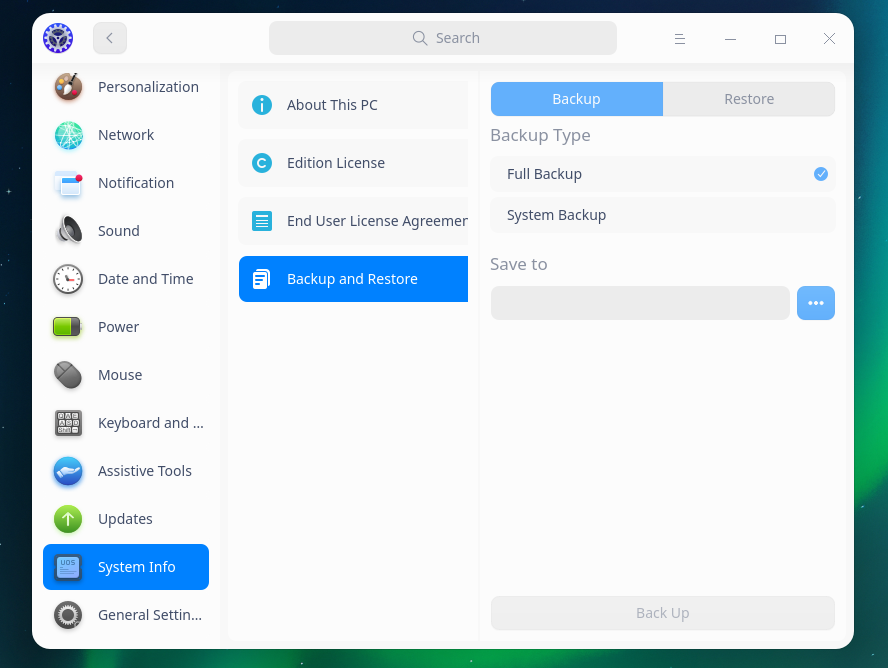Open Sound via its speaker icon
The image size is (888, 668).
click(69, 230)
